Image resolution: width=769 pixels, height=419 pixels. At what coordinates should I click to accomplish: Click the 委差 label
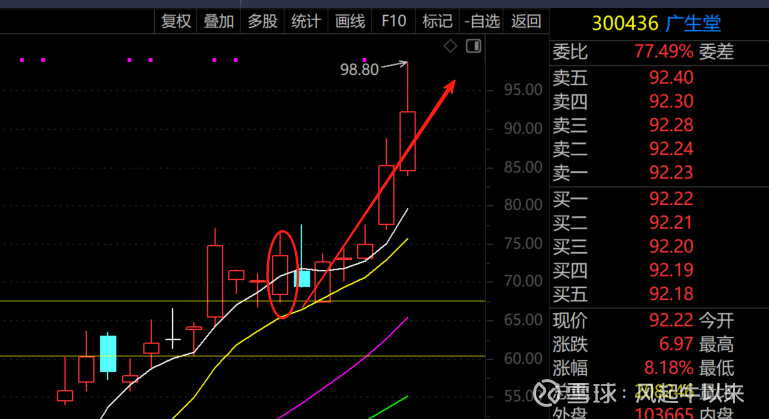point(716,51)
